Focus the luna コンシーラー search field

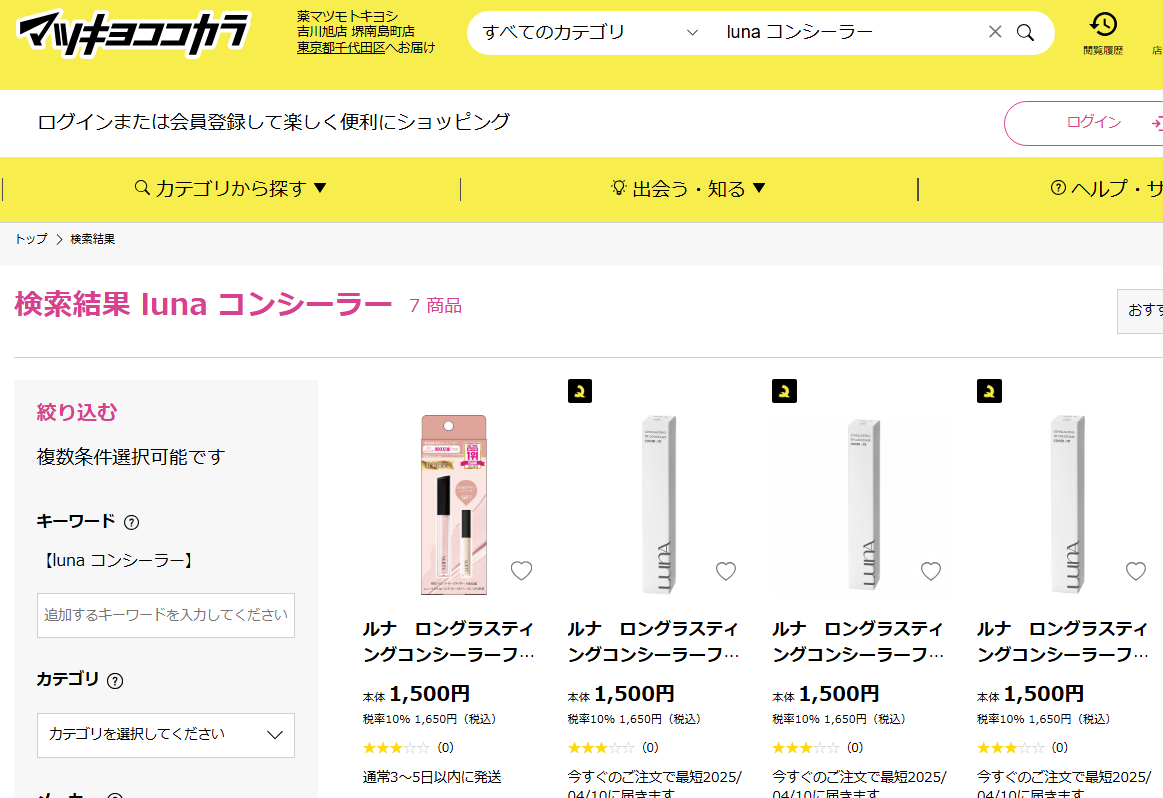click(x=849, y=32)
